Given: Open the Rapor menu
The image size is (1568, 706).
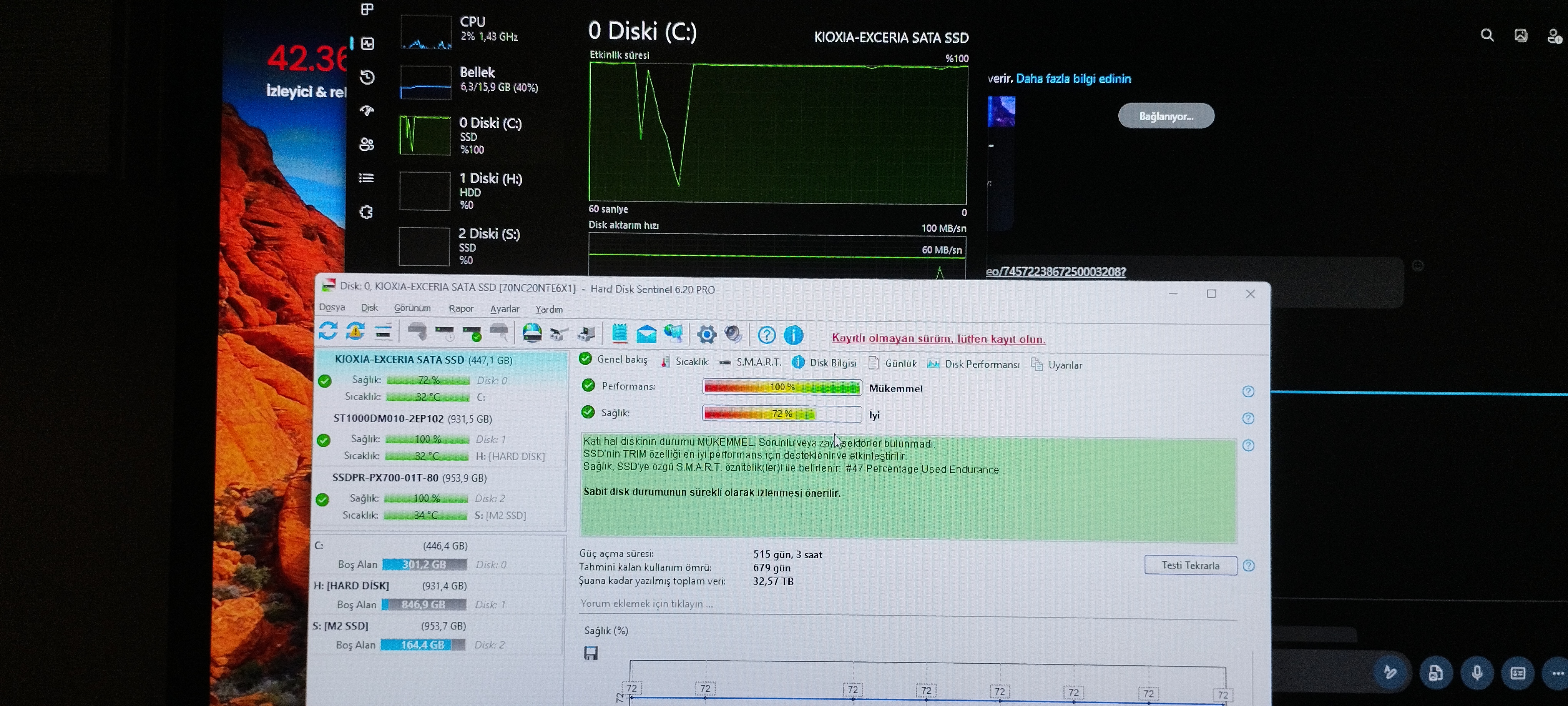Looking at the screenshot, I should tap(461, 308).
